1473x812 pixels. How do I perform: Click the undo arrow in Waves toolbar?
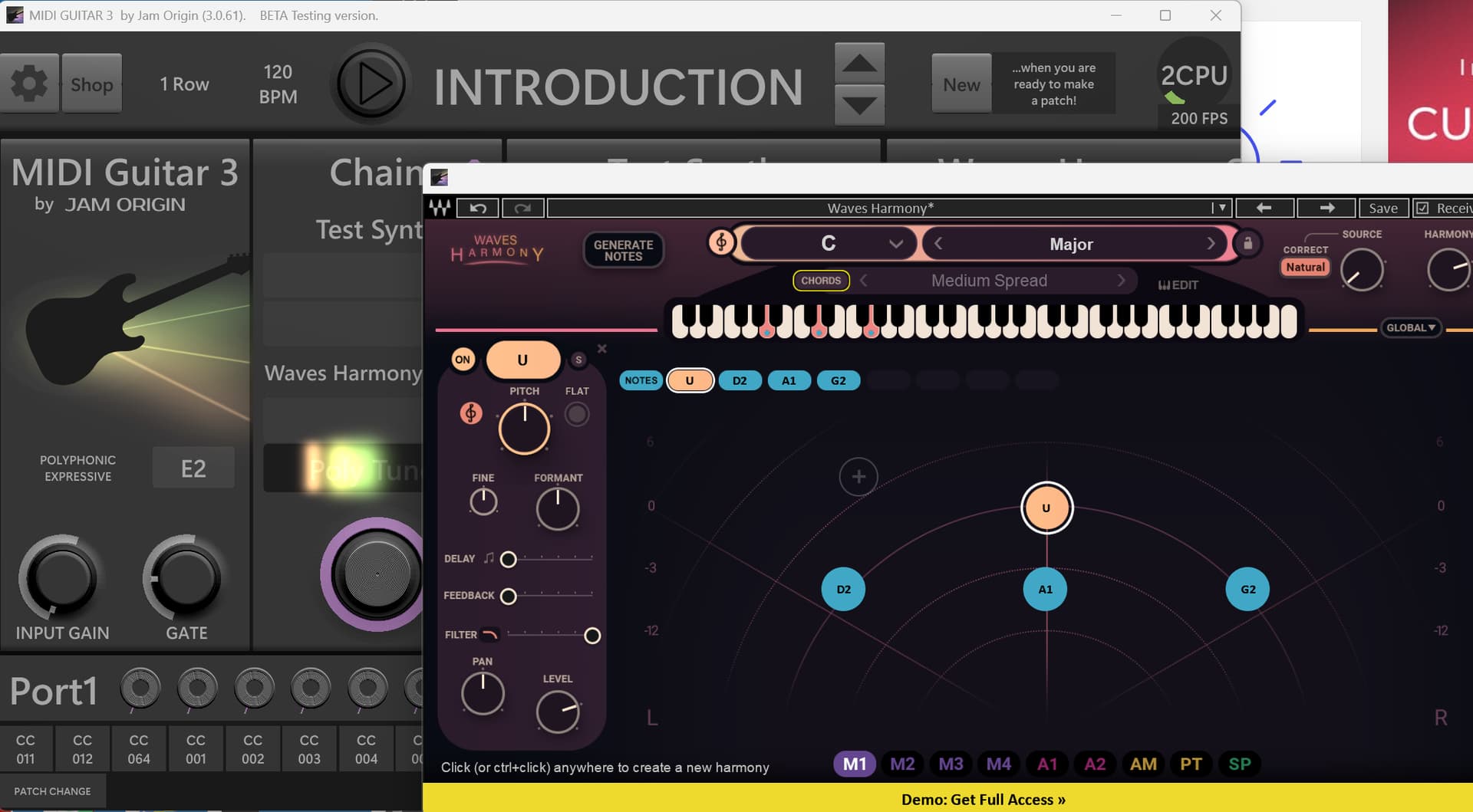(478, 208)
